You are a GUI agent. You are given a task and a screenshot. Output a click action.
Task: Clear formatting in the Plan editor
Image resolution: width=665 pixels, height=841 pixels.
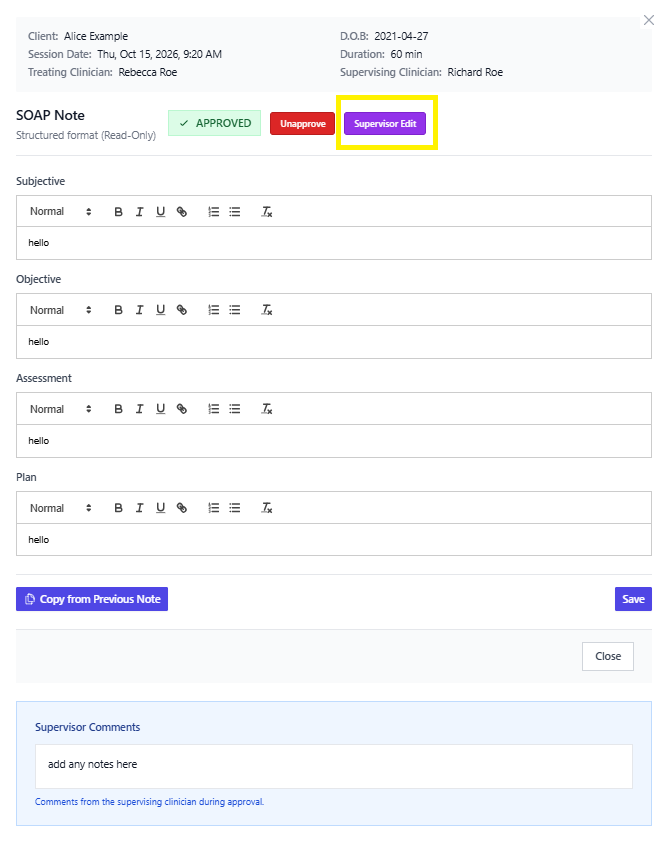tap(267, 508)
